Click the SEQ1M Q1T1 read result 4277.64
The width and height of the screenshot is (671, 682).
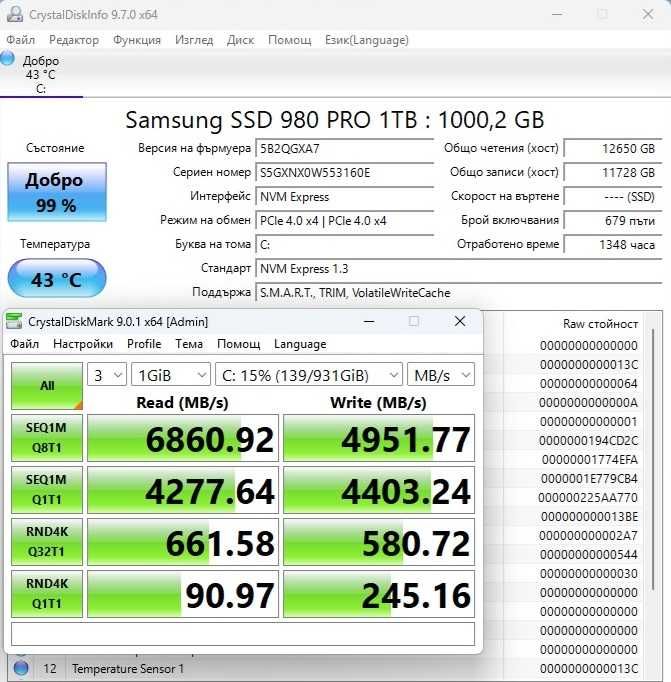click(183, 490)
